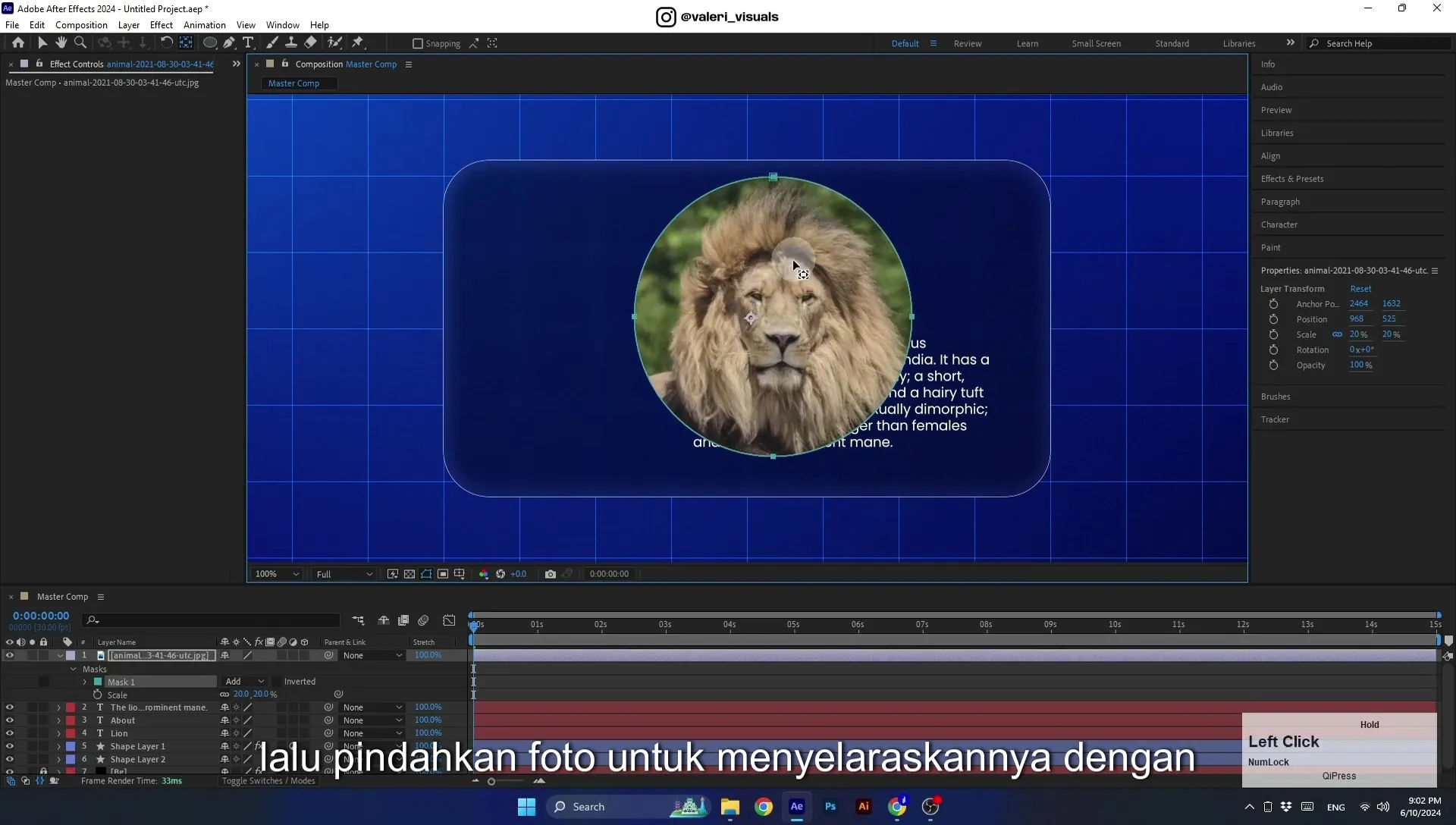Hide the animal jpg layer
Viewport: 1456px width, 825px height.
pos(10,655)
